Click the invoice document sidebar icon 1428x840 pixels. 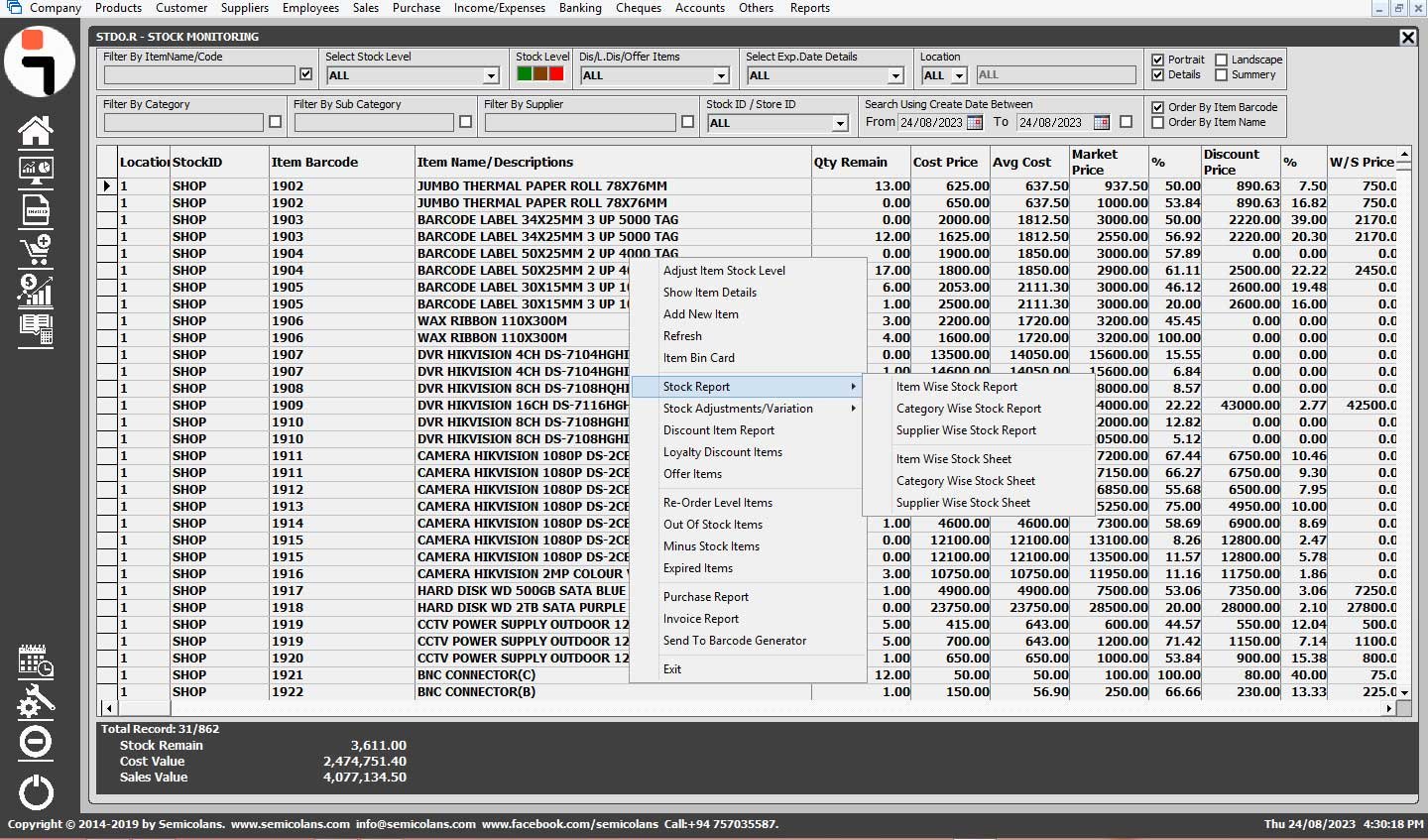point(36,209)
